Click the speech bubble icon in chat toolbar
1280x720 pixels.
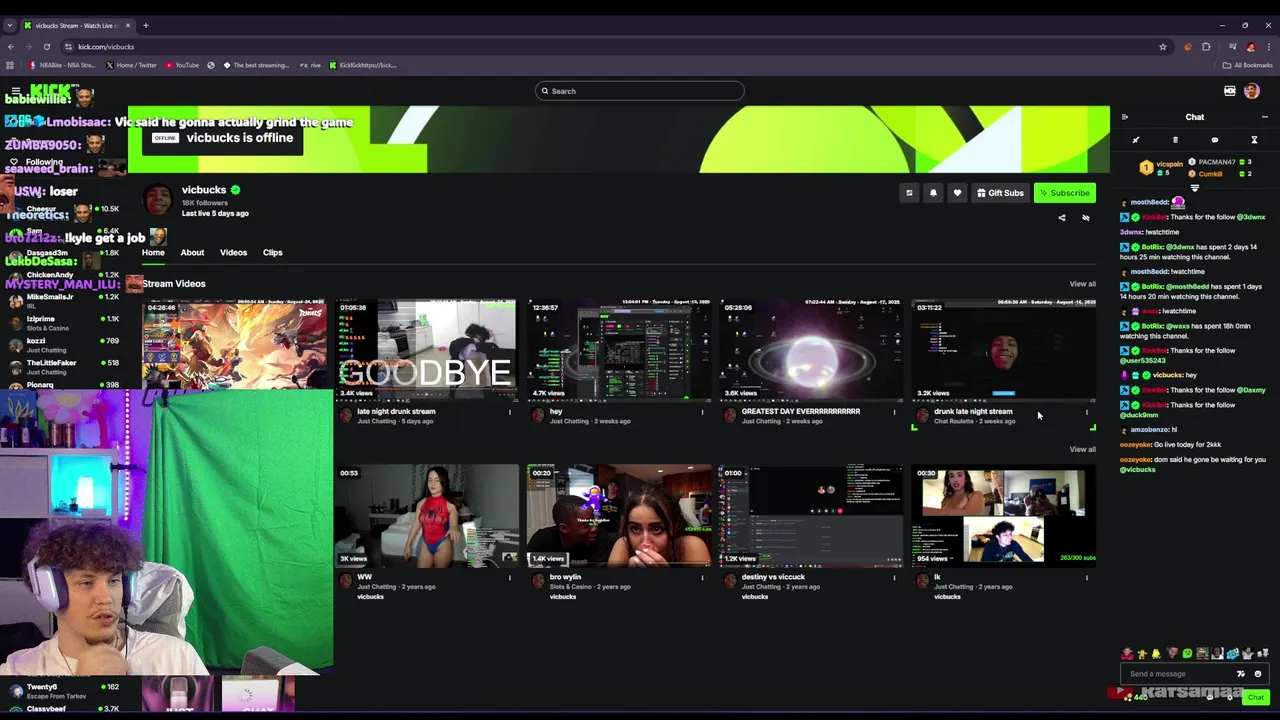[1215, 140]
